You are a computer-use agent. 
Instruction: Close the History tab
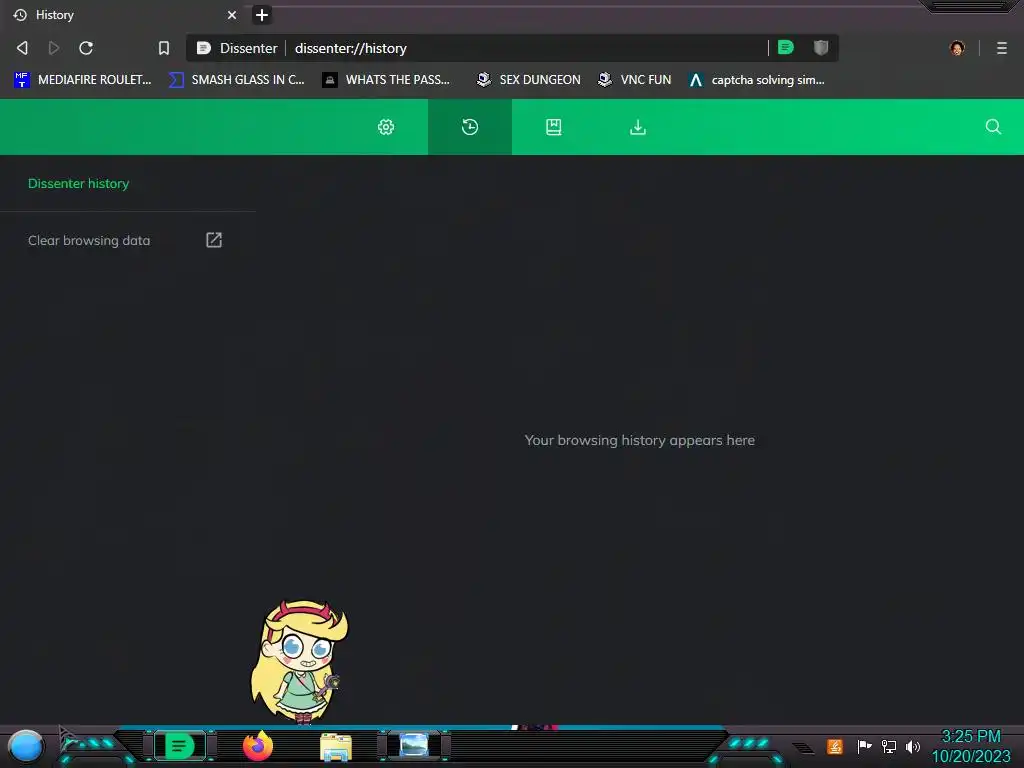[x=232, y=15]
